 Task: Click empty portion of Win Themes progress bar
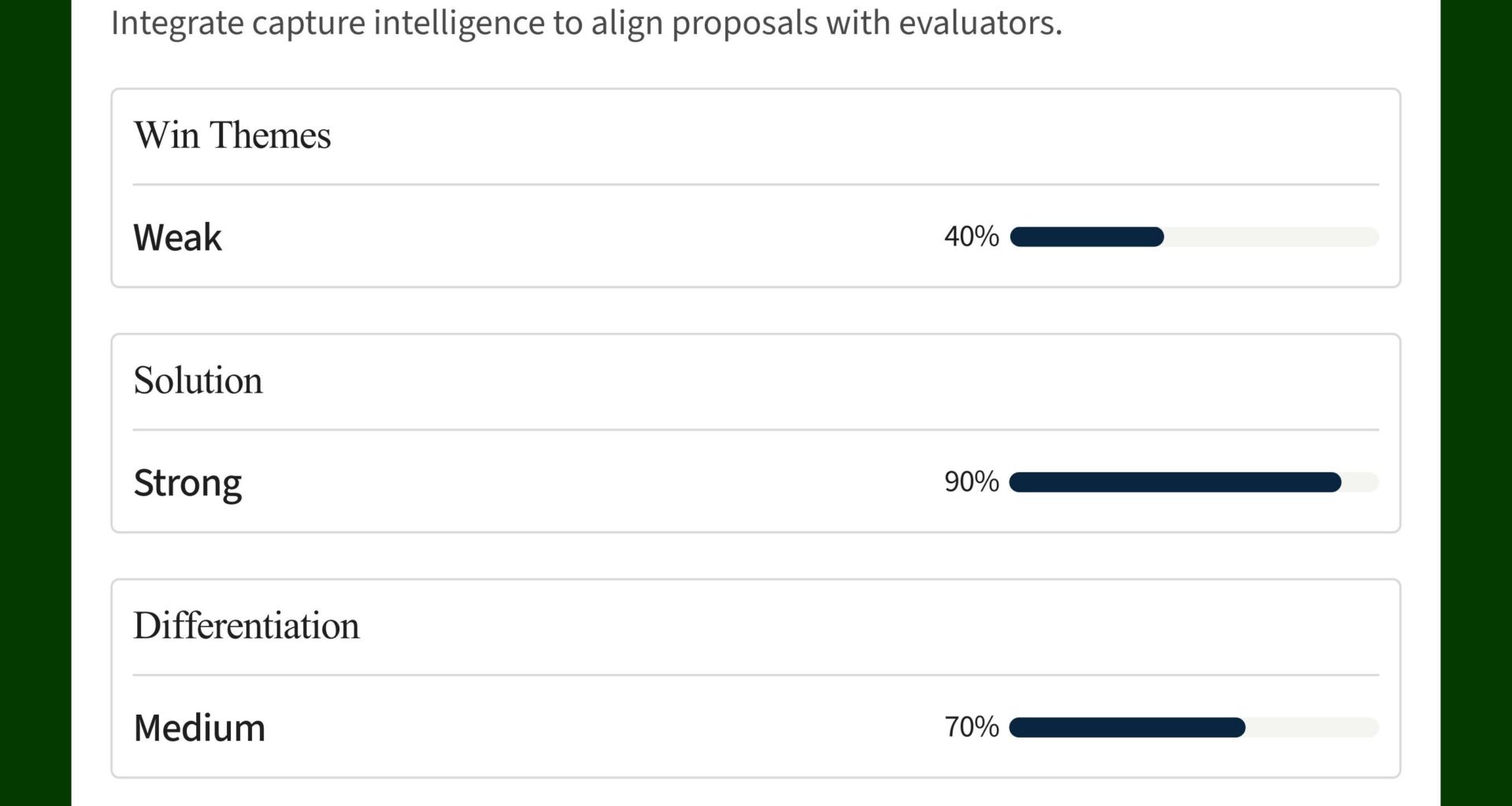tap(1271, 237)
